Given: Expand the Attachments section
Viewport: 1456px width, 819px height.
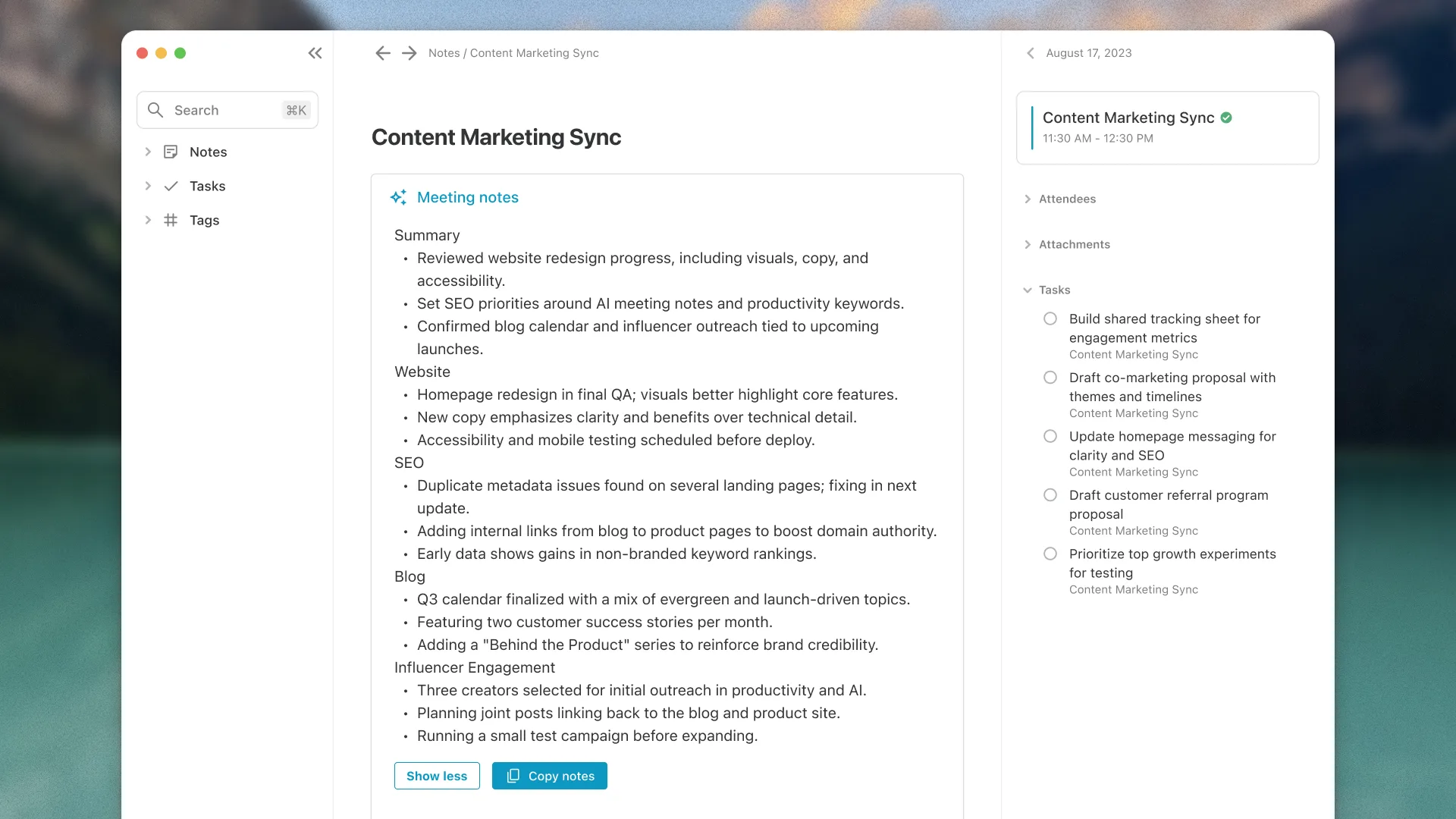Looking at the screenshot, I should pos(1028,244).
